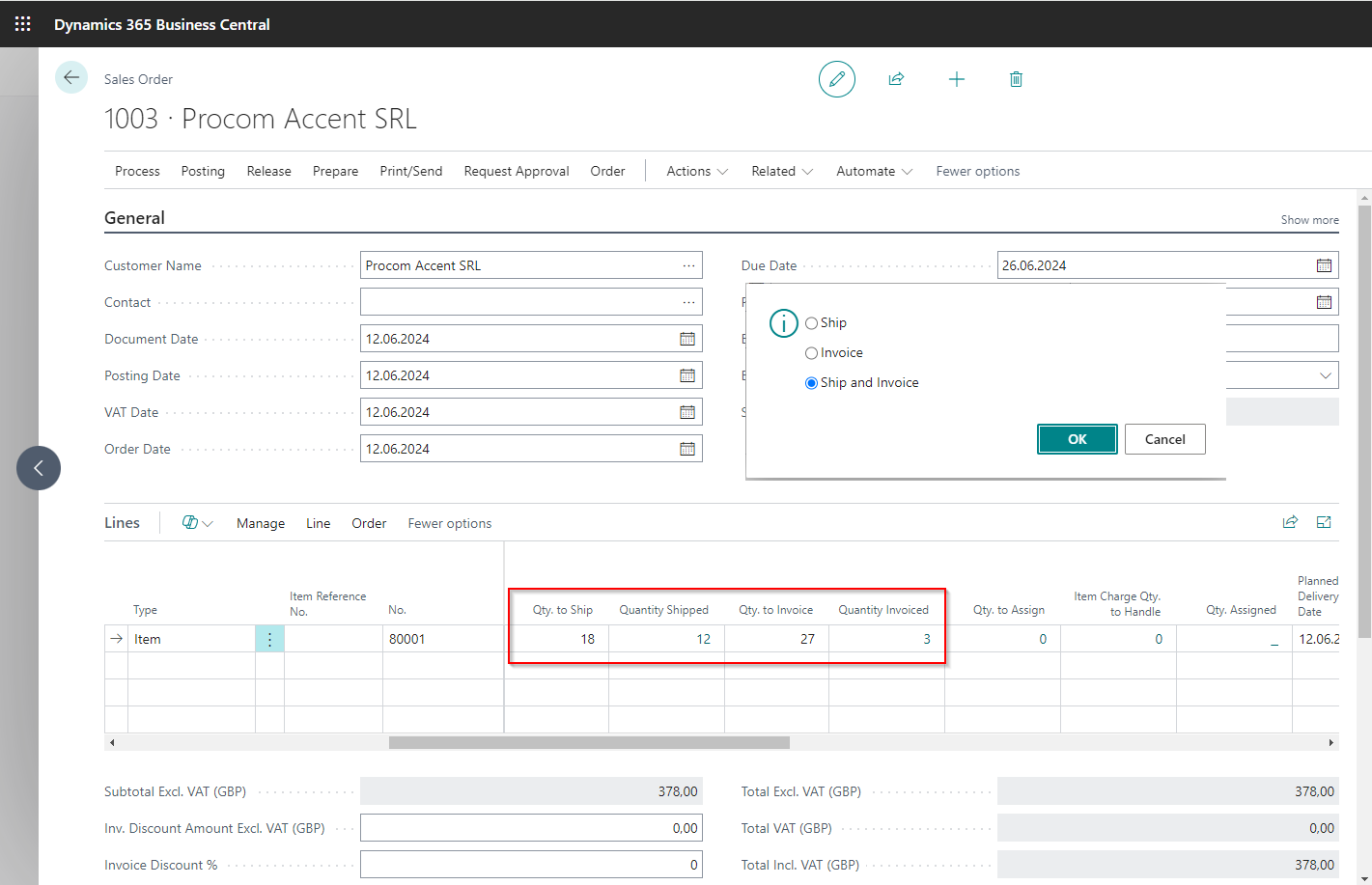
Task: Click the vertical page scrollbar
Action: [x=1364, y=421]
